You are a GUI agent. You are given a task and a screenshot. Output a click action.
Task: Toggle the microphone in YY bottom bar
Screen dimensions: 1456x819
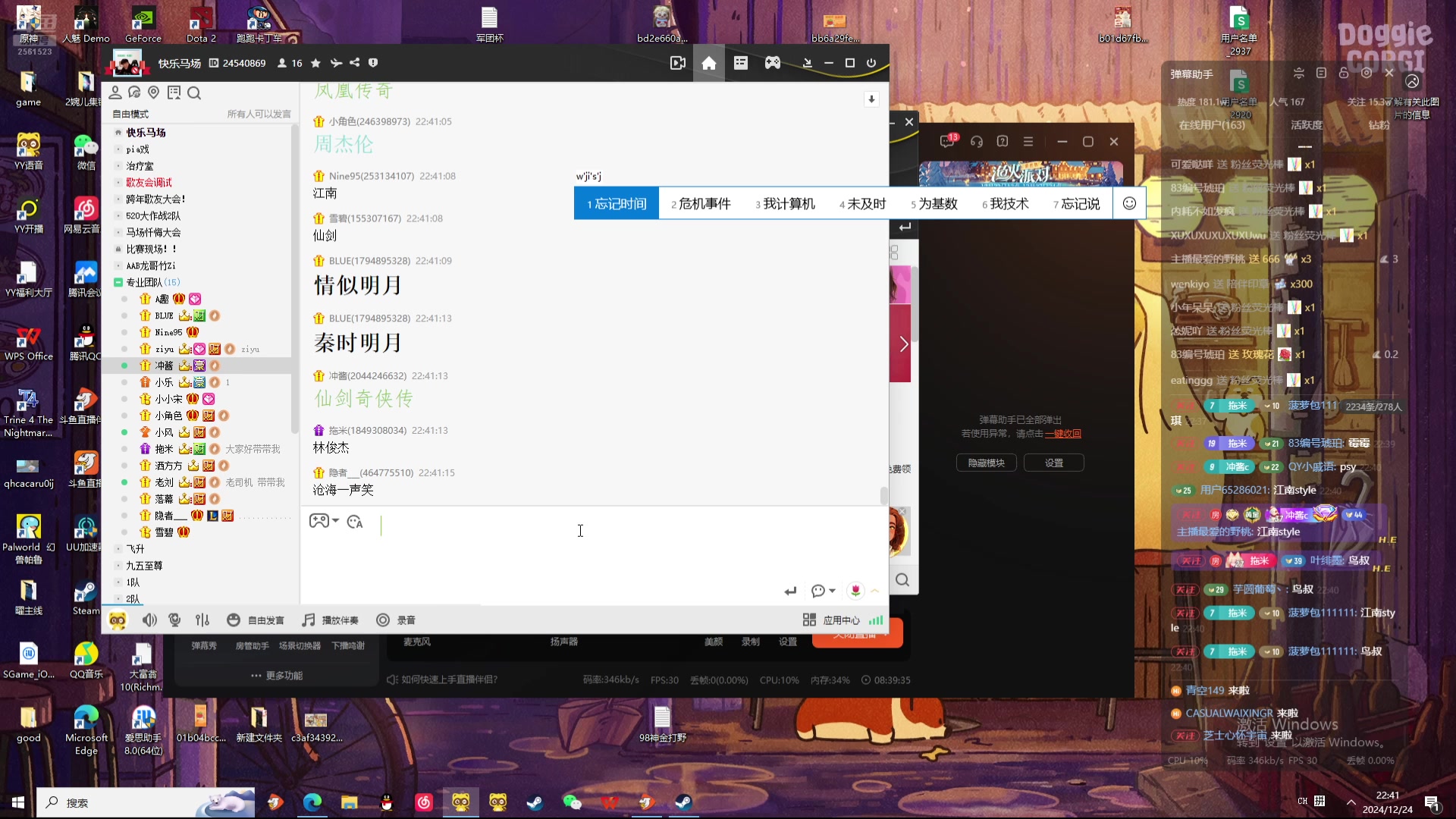tap(175, 620)
